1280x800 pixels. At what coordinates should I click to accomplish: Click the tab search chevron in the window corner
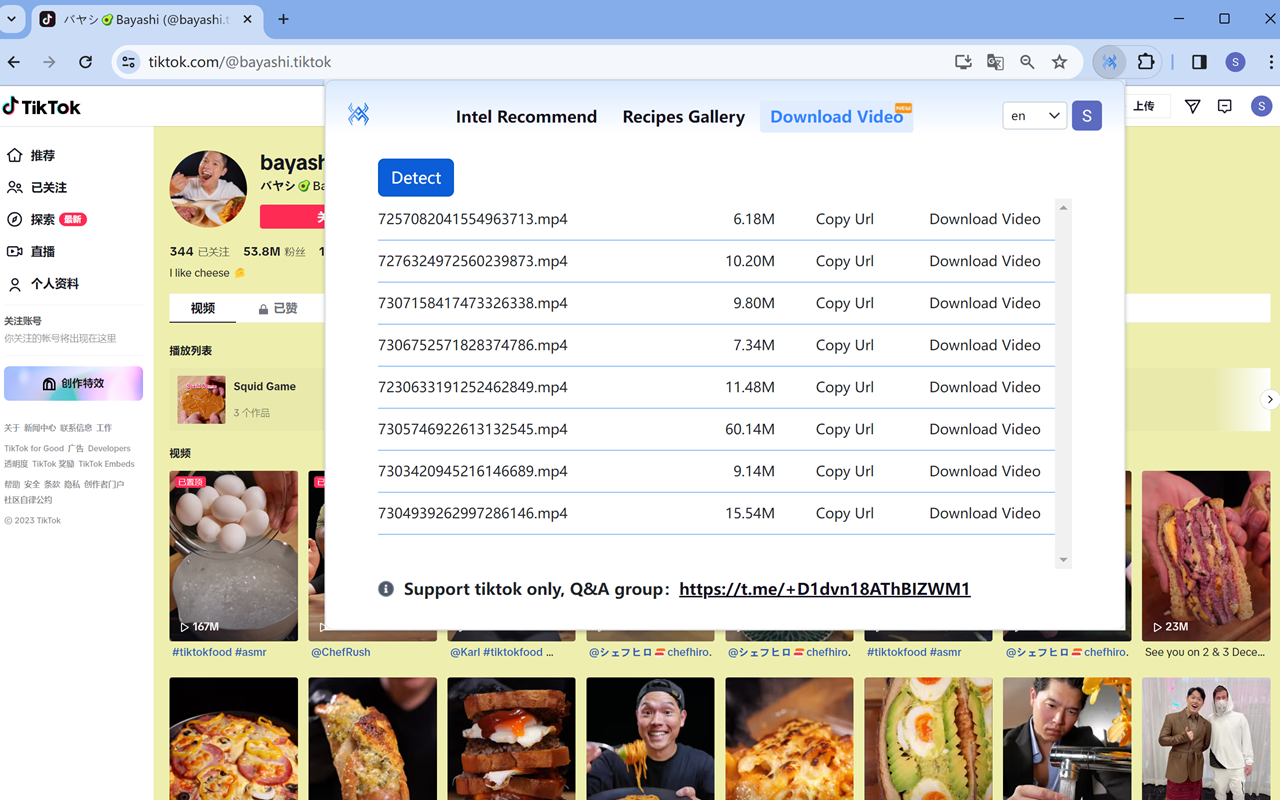click(x=11, y=19)
